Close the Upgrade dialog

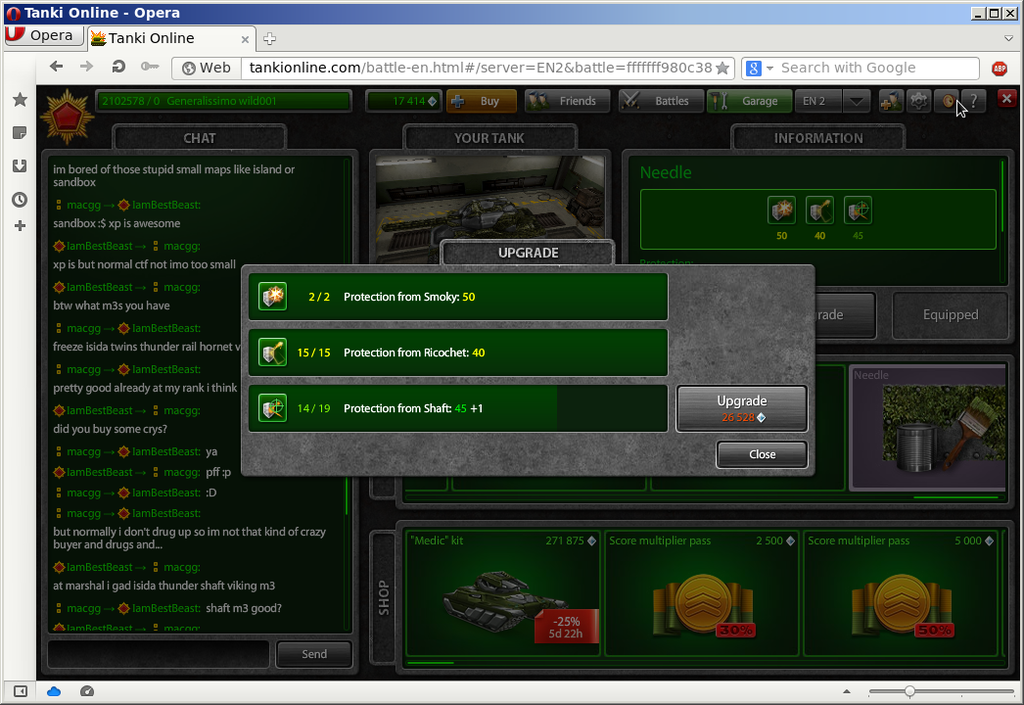tap(761, 454)
